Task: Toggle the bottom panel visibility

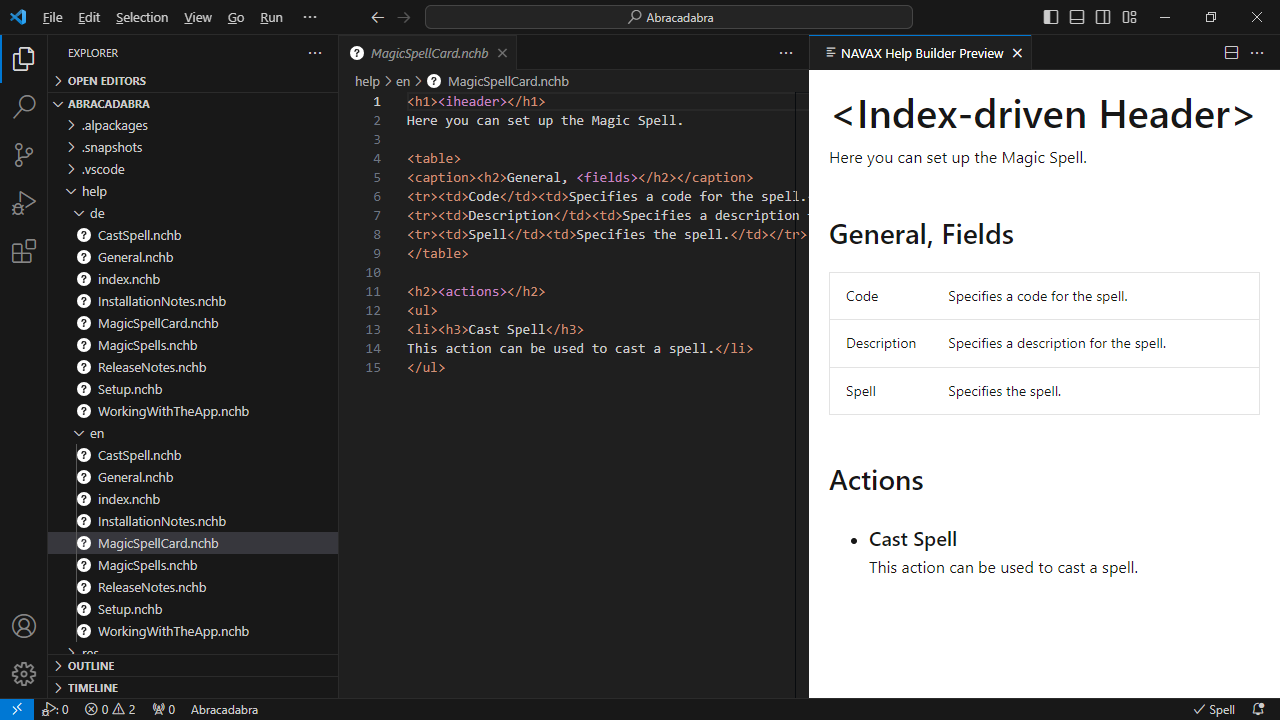Action: tap(1076, 17)
